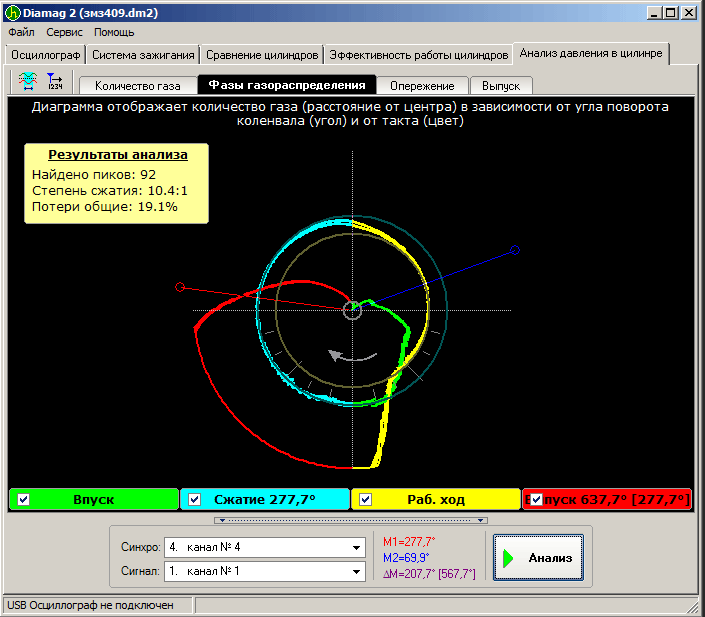Screen dimensions: 705x617
Task: Click the M1=277,7° readout
Action: point(409,542)
